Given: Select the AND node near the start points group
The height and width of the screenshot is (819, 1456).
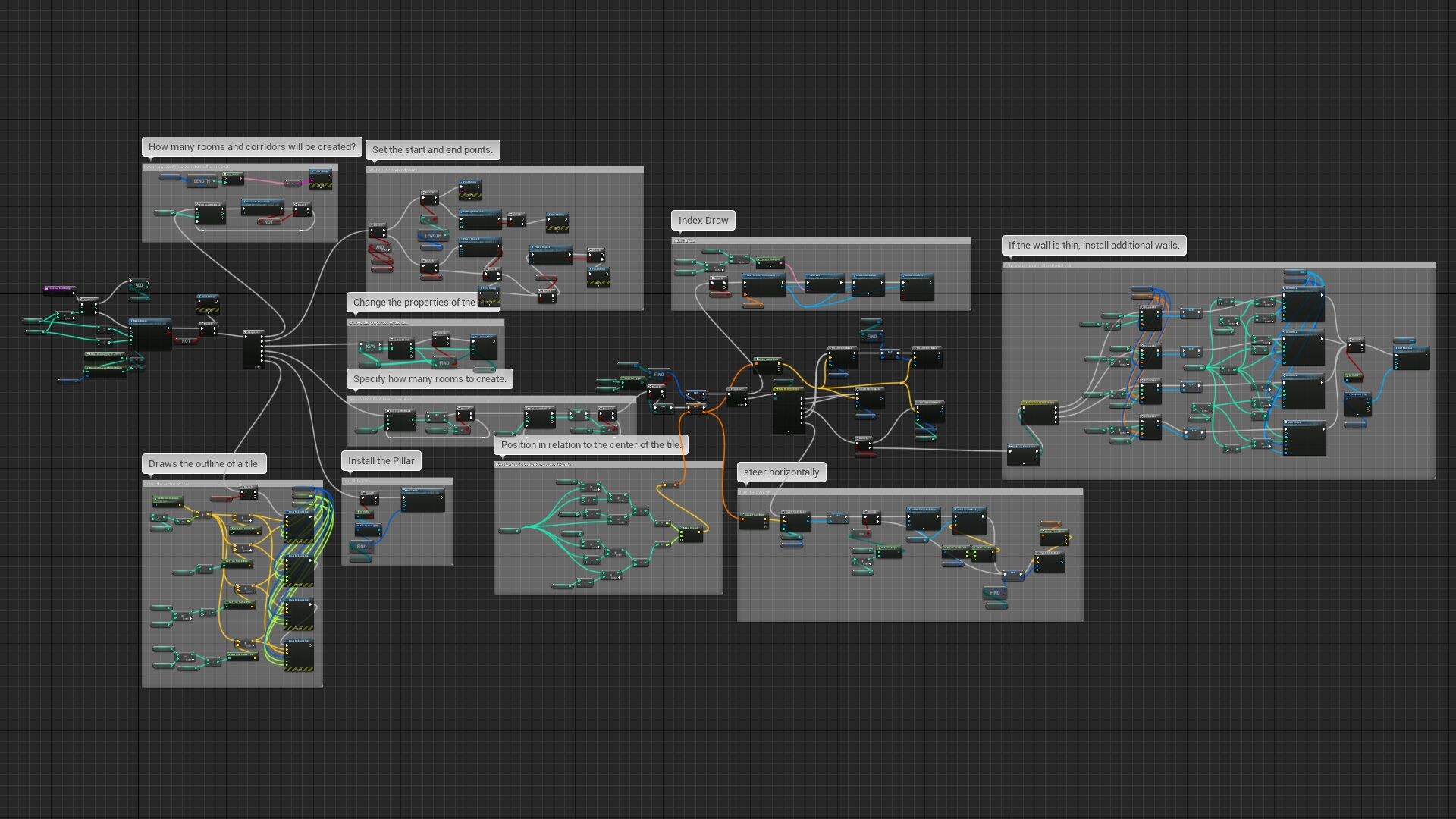Looking at the screenshot, I should (381, 247).
